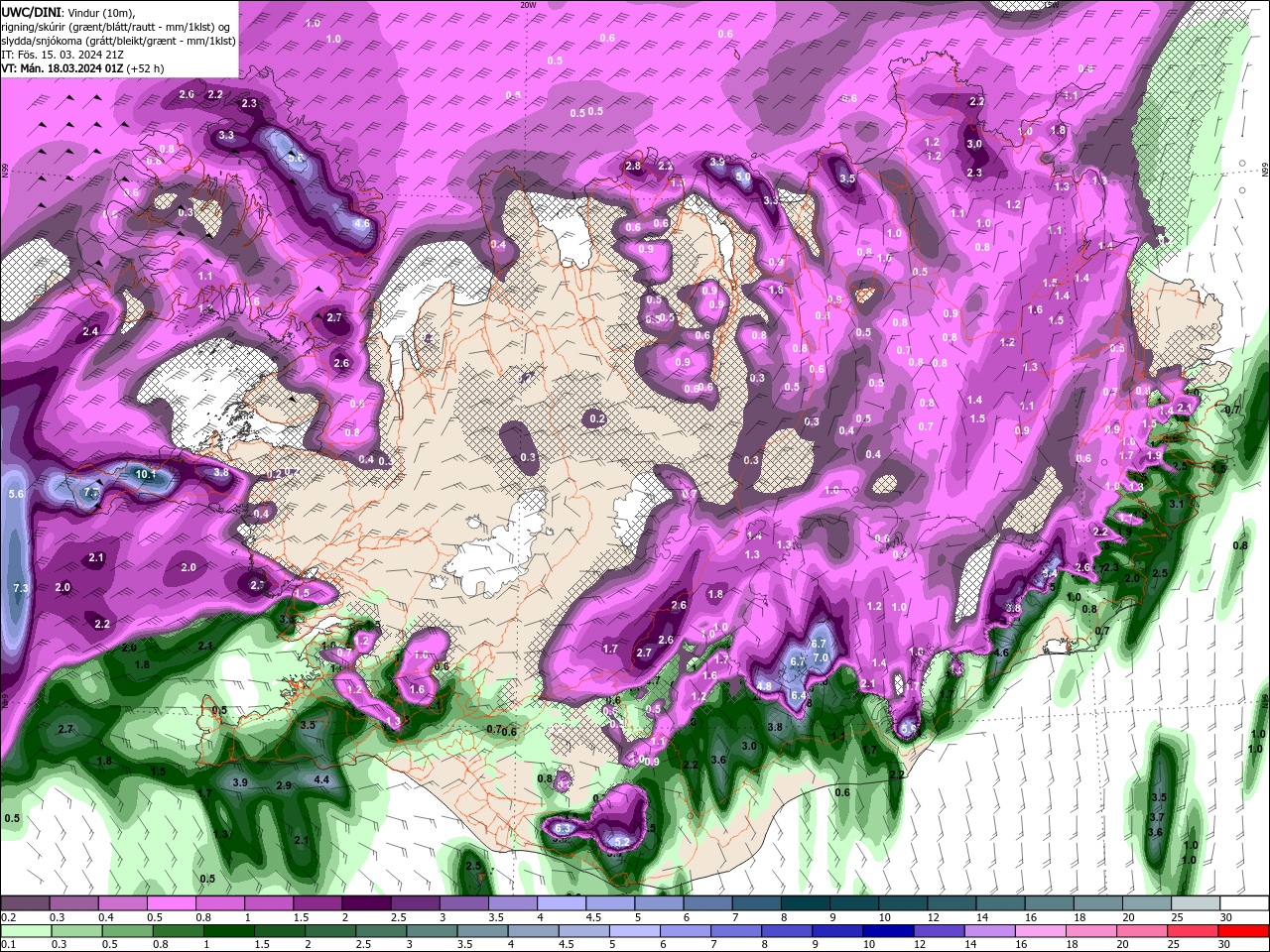This screenshot has width=1270, height=952.
Task: Click the '2.9' rain value label
Action: pos(284,785)
